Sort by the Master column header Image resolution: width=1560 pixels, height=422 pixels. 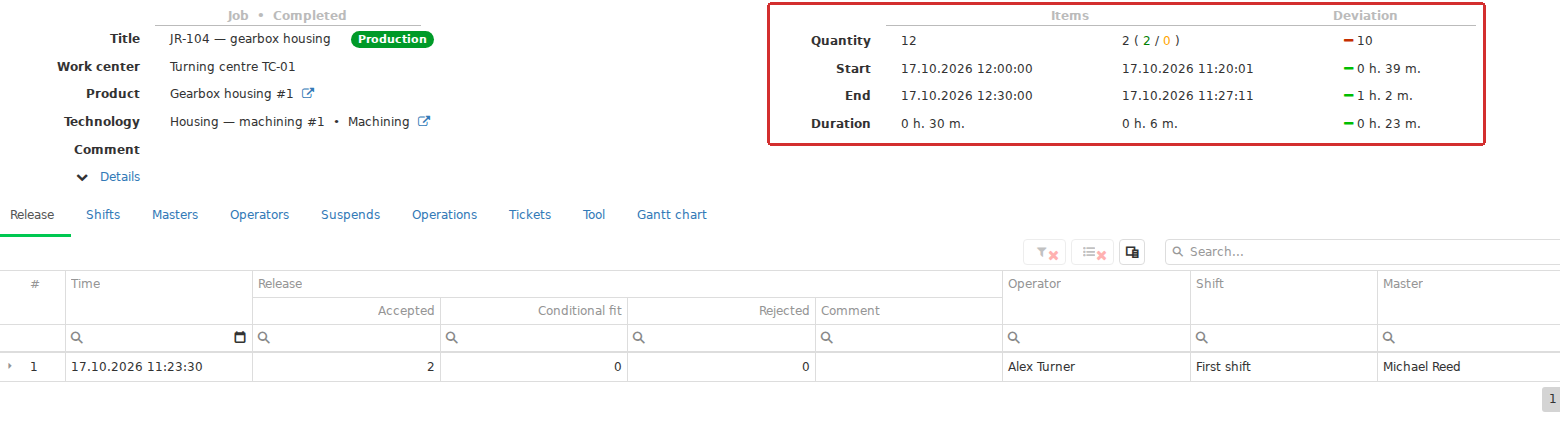point(1468,297)
